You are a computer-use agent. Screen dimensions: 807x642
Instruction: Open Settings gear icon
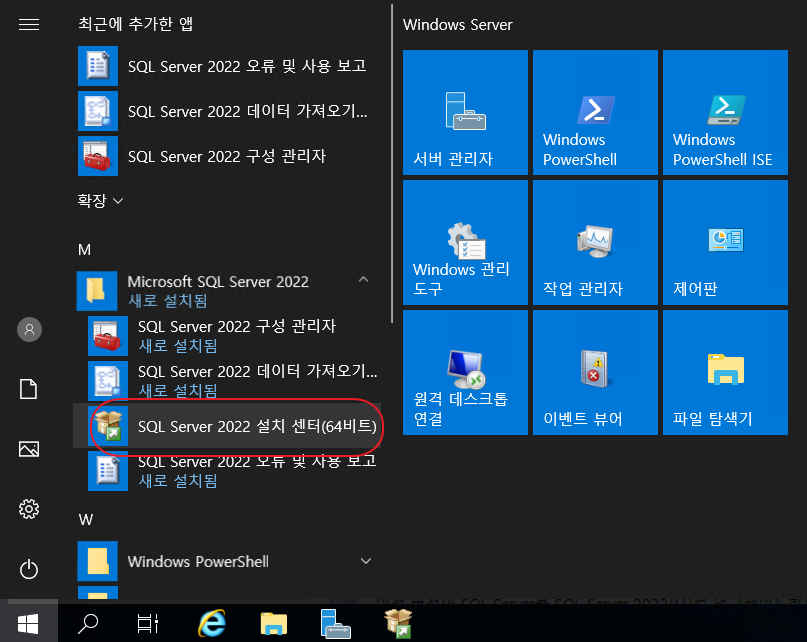coord(29,509)
